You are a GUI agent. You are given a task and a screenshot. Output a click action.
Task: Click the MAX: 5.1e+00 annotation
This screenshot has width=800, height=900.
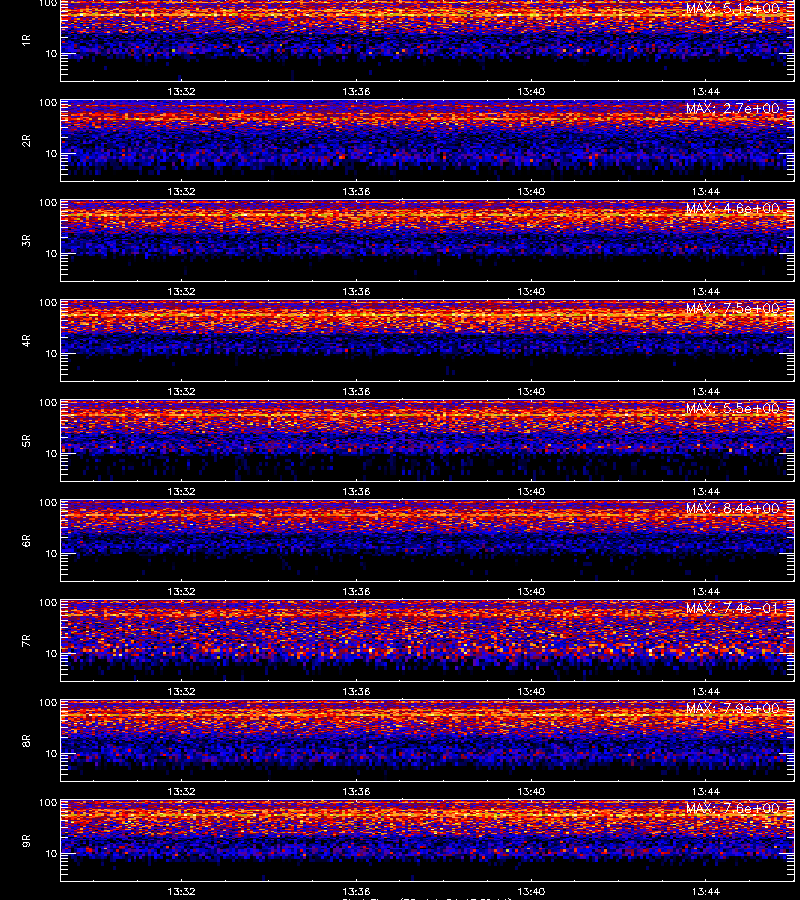(x=733, y=9)
